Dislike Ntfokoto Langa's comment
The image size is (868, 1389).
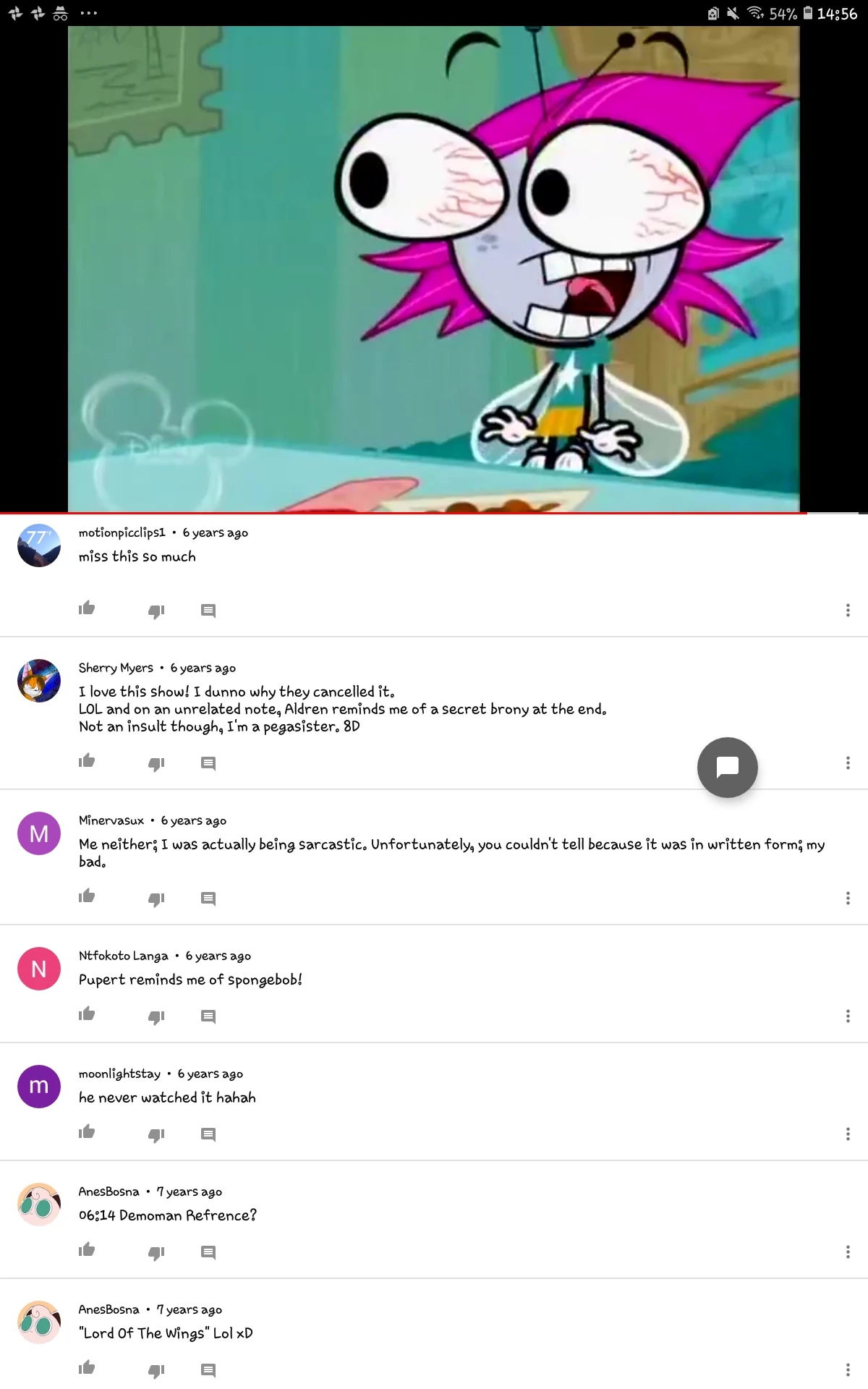point(157,1016)
